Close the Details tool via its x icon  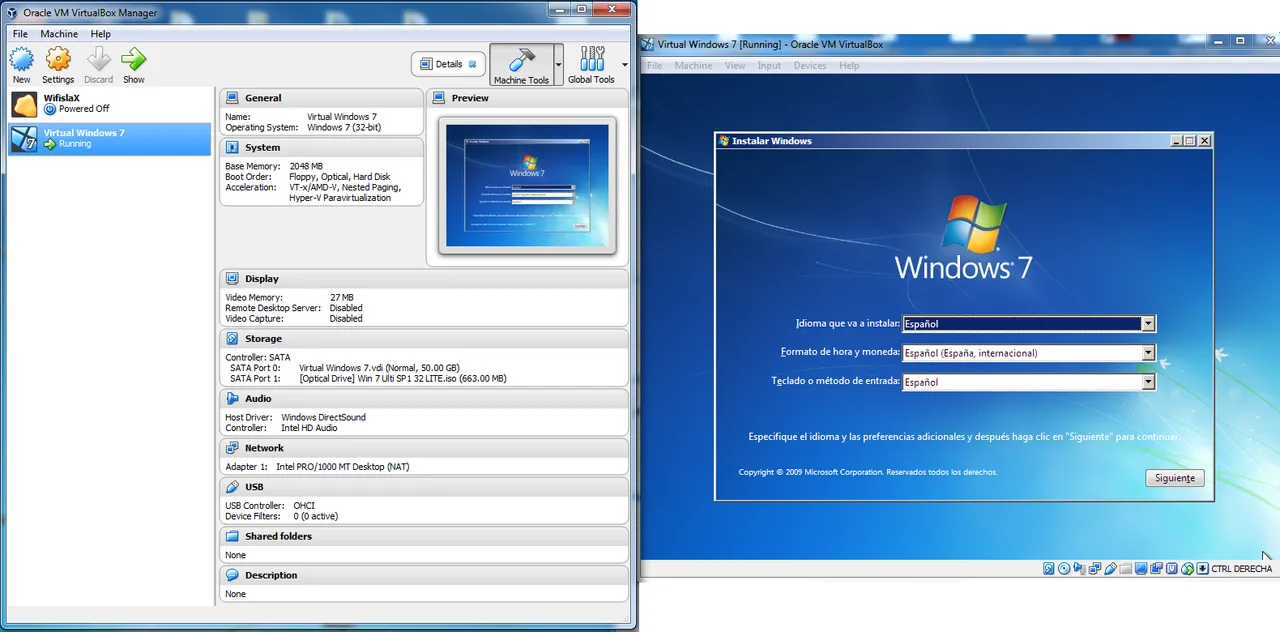[473, 64]
